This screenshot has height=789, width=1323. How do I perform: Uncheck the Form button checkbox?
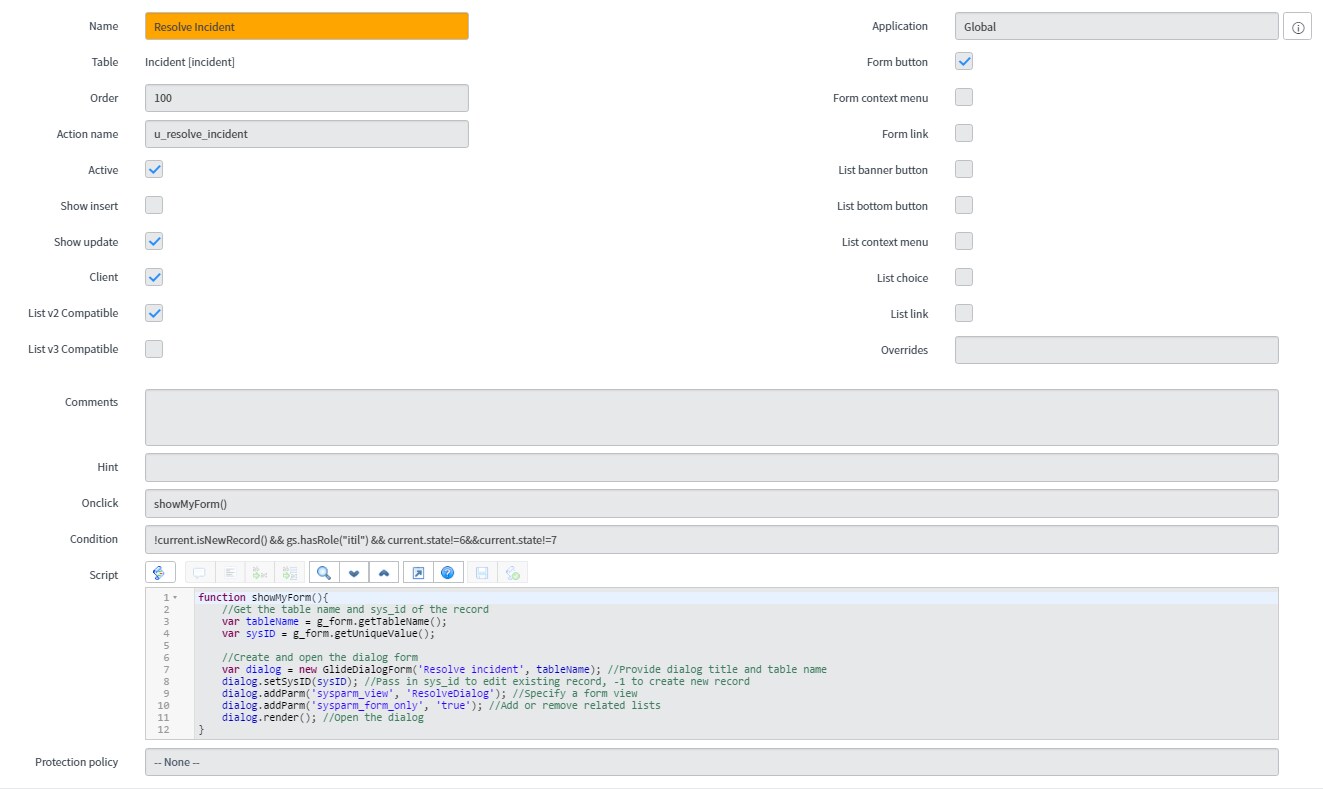(x=964, y=61)
